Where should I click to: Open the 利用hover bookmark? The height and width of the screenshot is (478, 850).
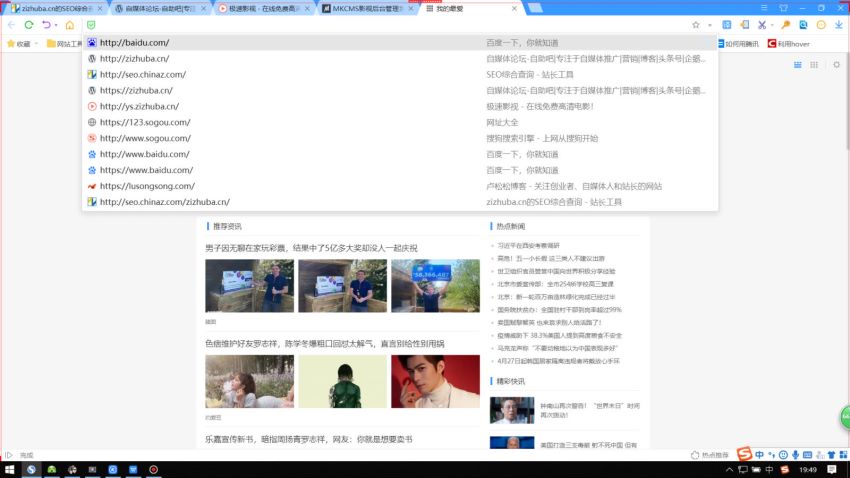[789, 44]
